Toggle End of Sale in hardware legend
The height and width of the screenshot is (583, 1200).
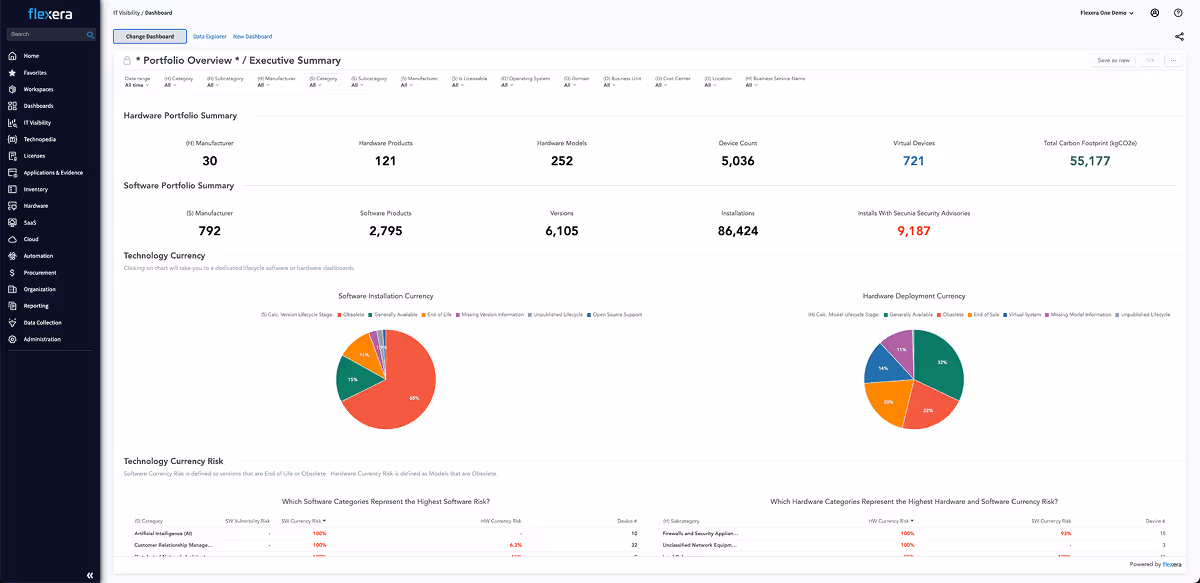pyautogui.click(x=982, y=314)
